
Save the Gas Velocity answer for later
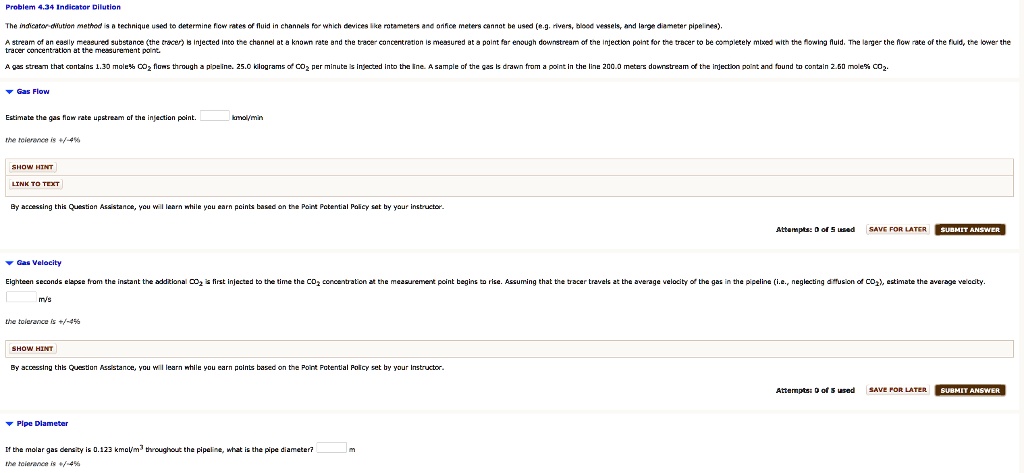(898, 390)
